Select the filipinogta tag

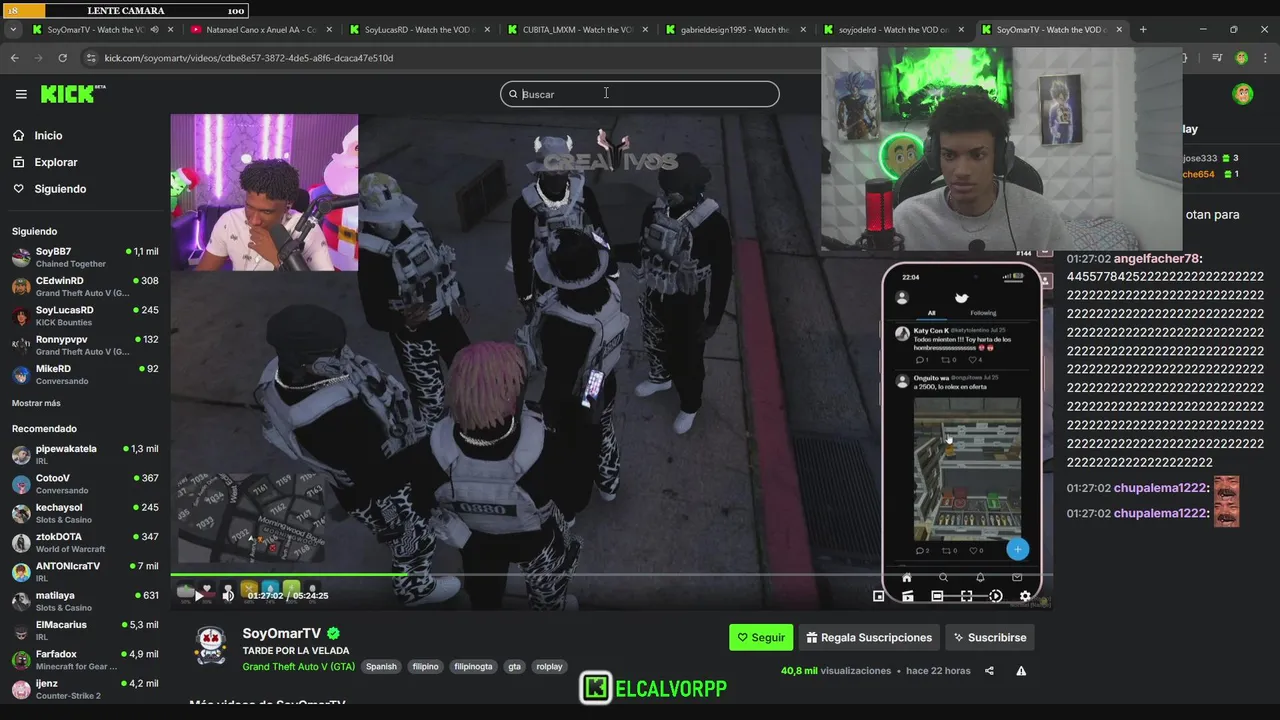473,667
